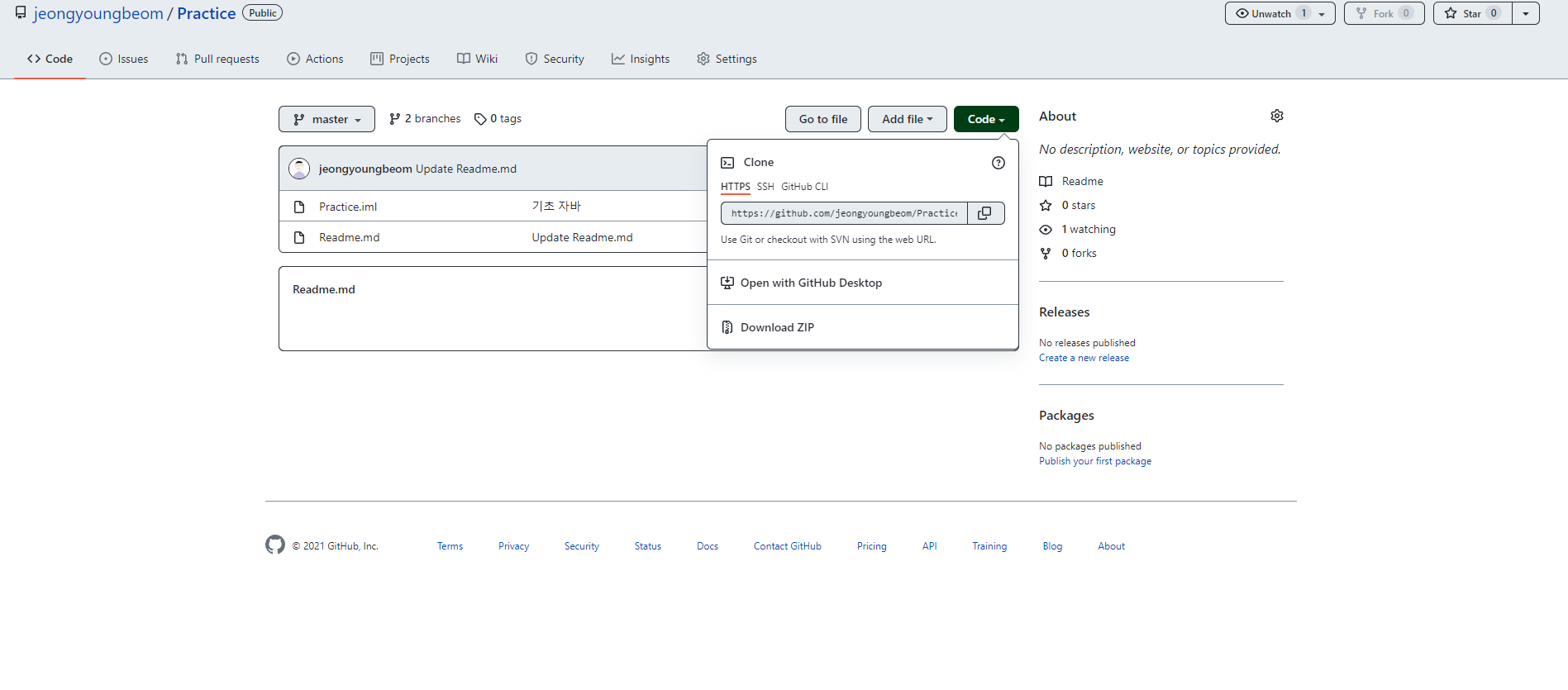The height and width of the screenshot is (690, 1568).
Task: Open the repository Security tab
Action: coord(555,59)
